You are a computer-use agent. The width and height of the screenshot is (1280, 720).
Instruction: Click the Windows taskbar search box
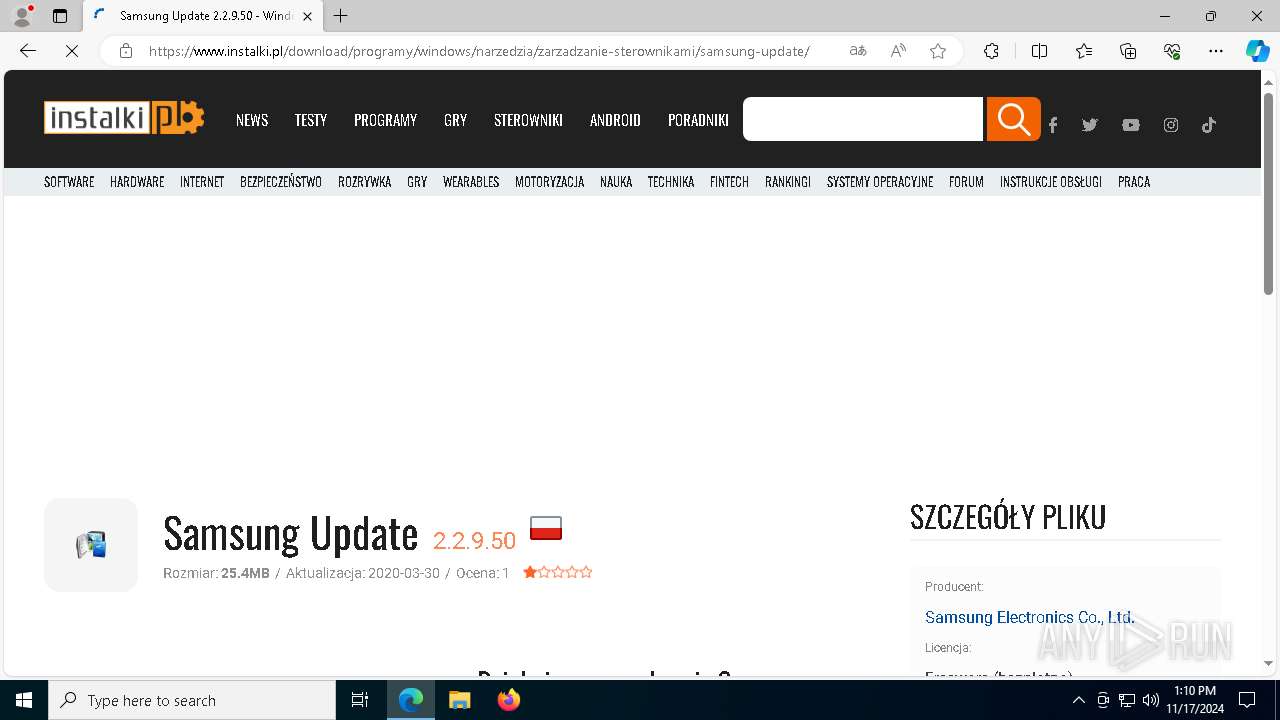(192, 700)
